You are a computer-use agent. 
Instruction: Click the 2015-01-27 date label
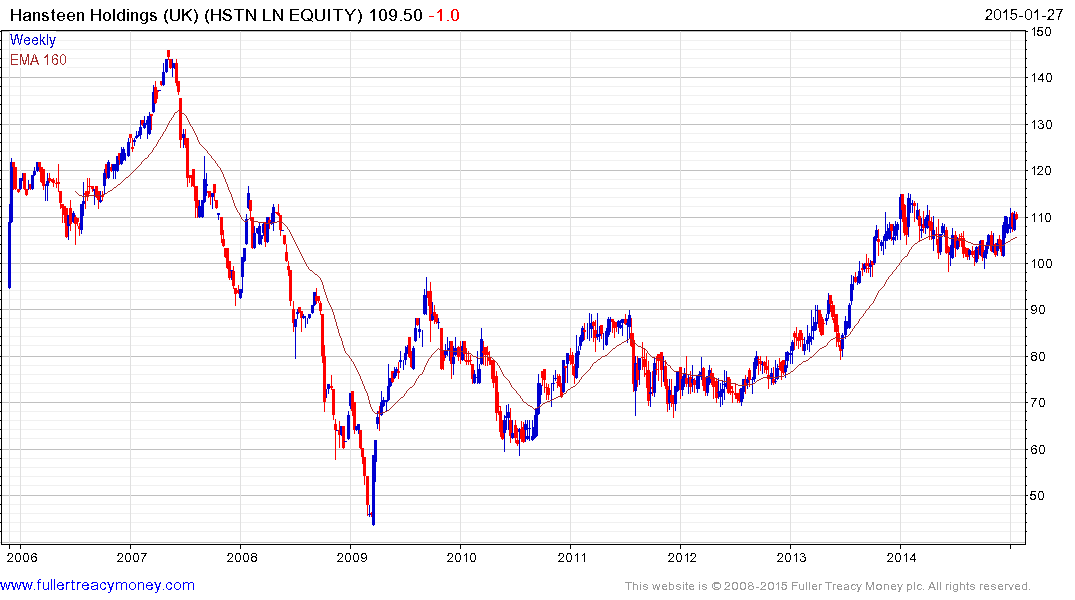(x=1024, y=15)
